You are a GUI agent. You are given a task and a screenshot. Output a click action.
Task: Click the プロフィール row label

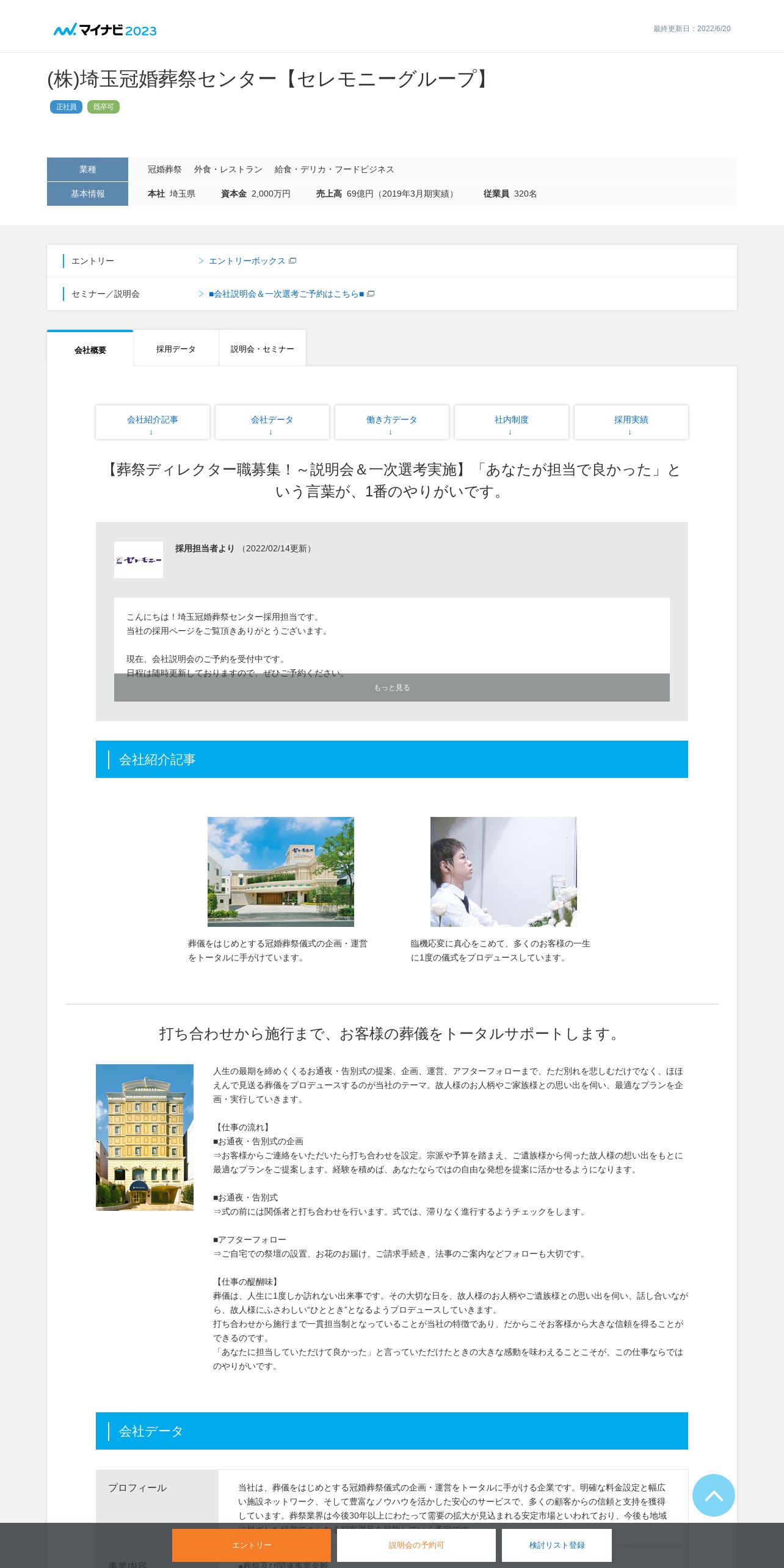coord(137,1488)
